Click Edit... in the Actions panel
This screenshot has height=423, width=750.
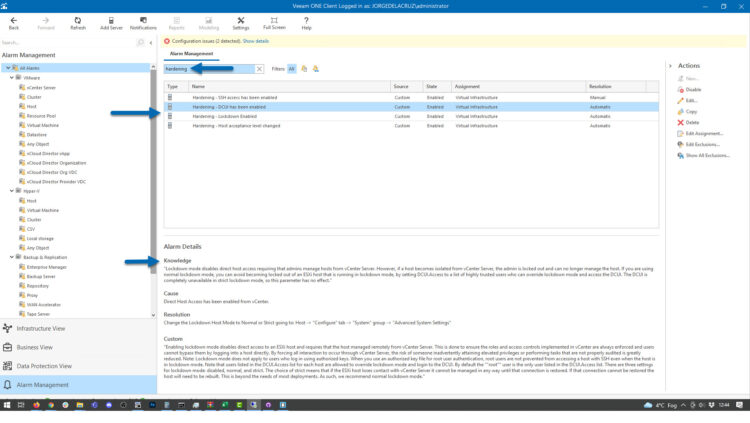[687, 100]
